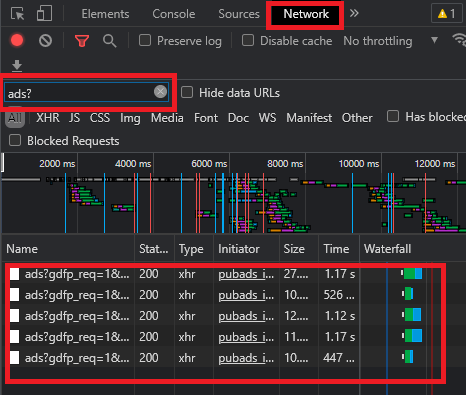Open the warnings badge showing 1
466x395 pixels.
coord(447,13)
